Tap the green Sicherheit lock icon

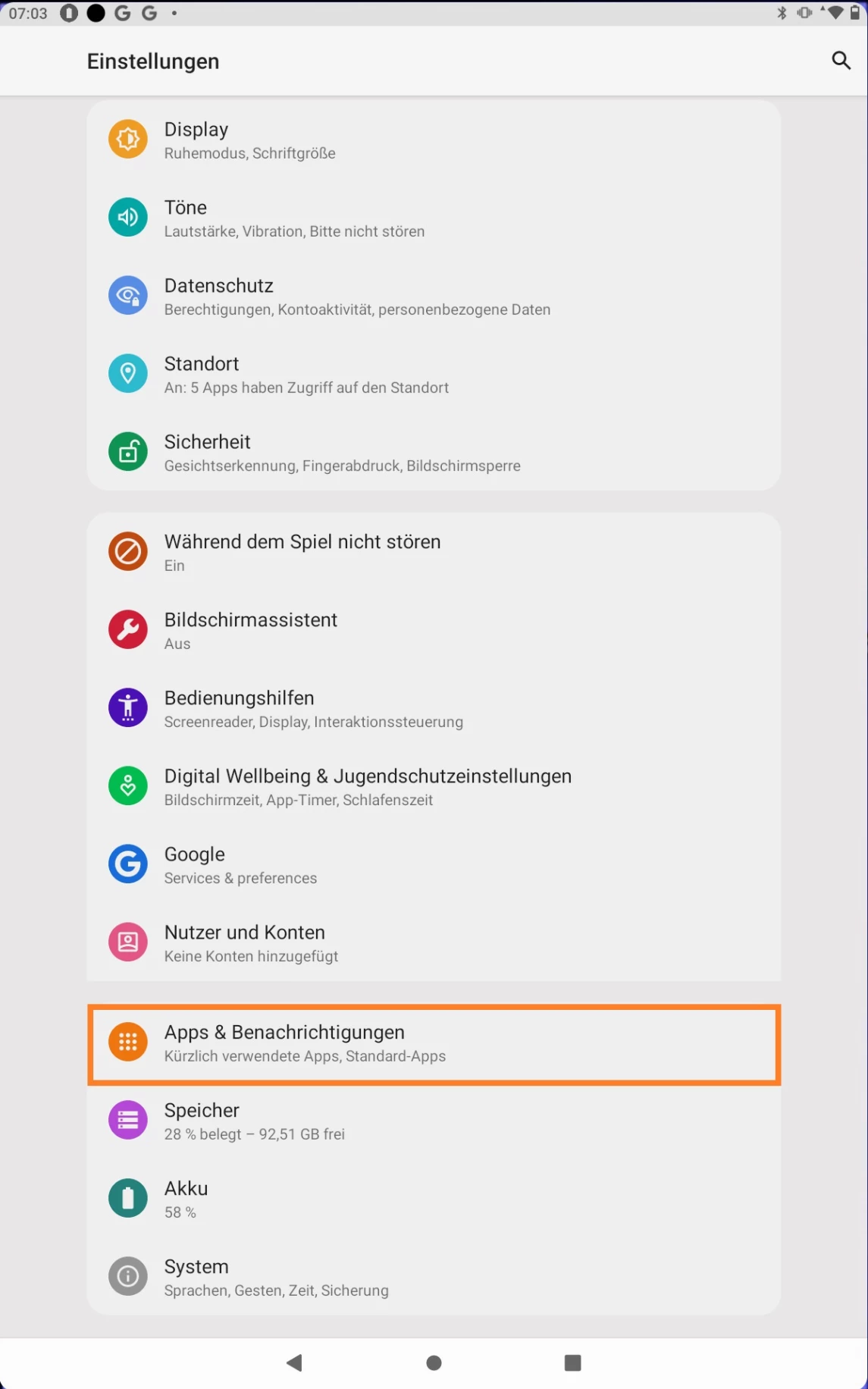(128, 452)
